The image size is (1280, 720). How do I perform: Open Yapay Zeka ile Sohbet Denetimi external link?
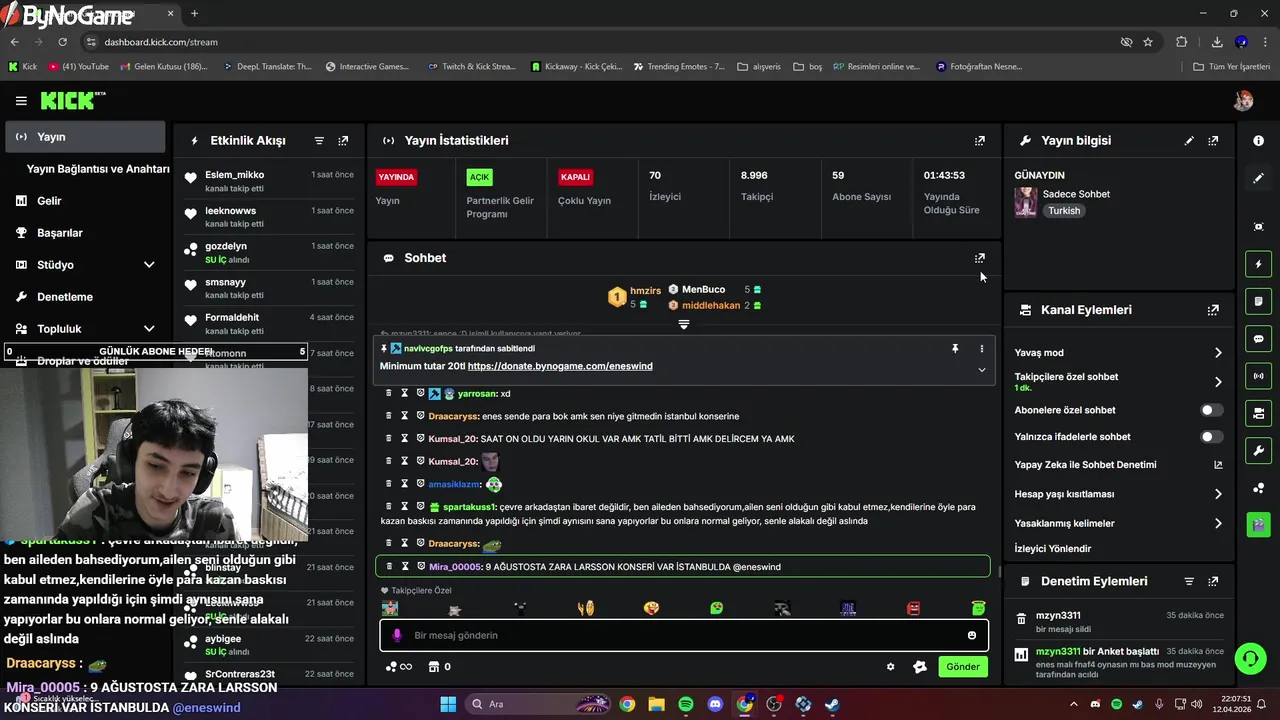pyautogui.click(x=1218, y=465)
